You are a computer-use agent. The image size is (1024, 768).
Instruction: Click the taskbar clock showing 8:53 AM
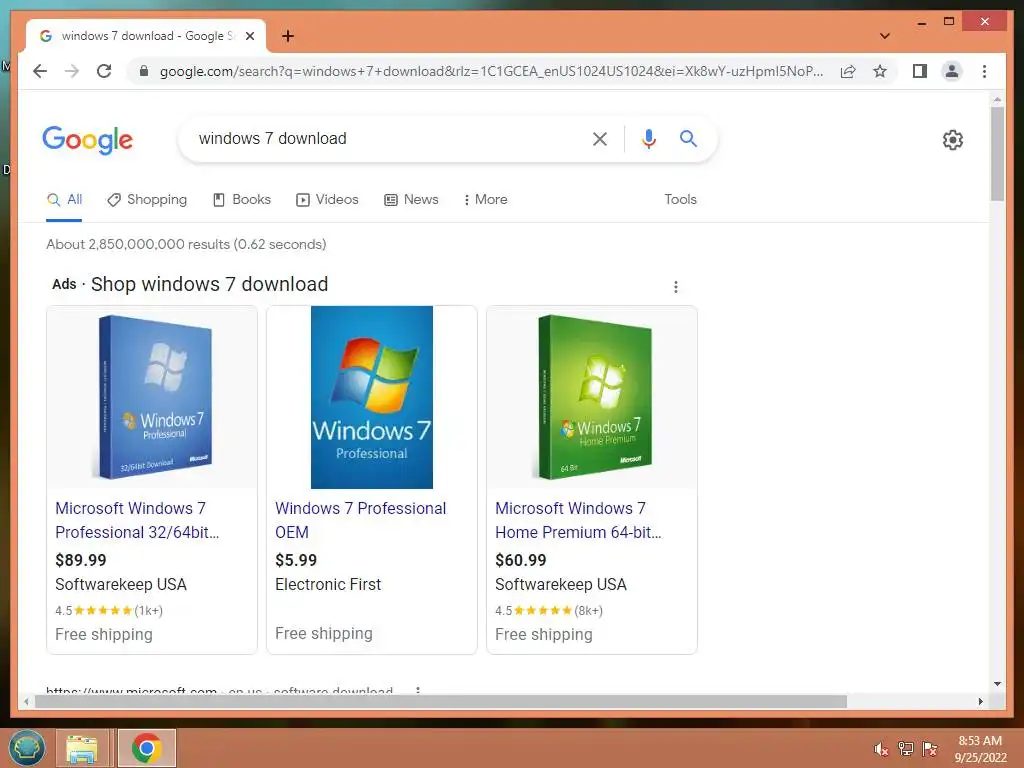click(980, 749)
